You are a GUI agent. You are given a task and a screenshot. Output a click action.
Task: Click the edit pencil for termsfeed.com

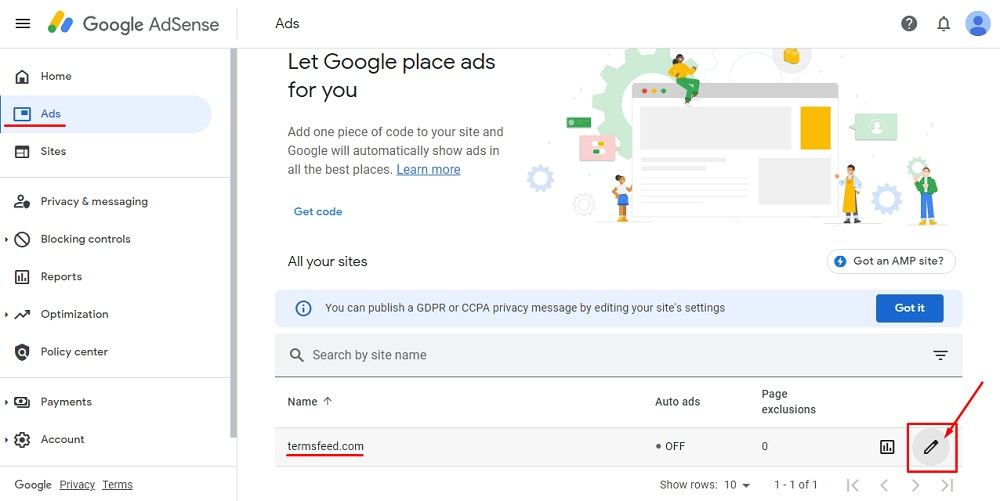931,447
